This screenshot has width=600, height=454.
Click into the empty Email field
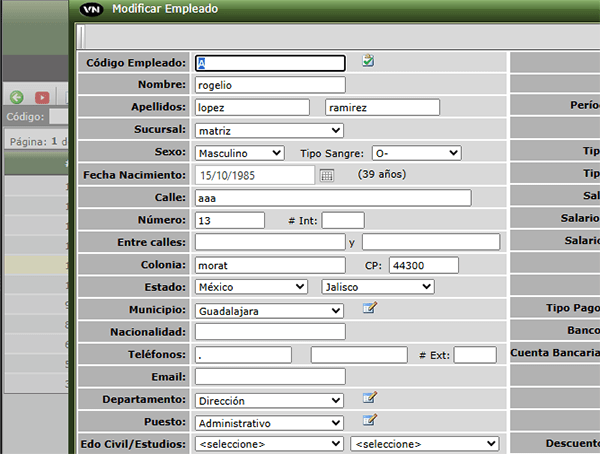point(270,377)
